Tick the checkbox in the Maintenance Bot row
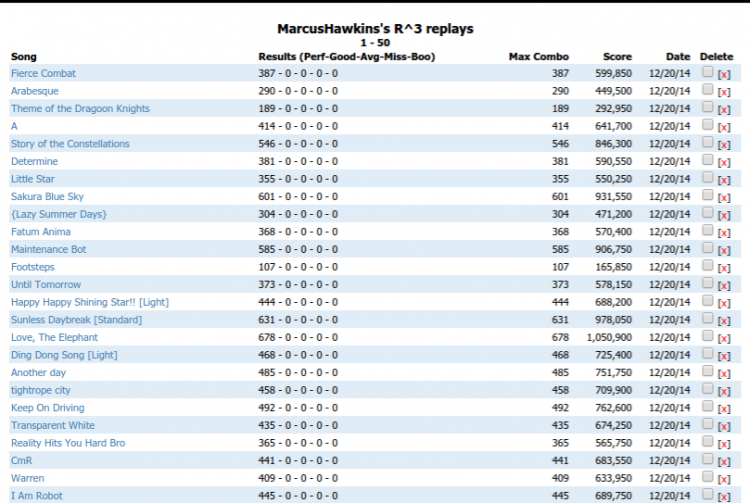750x503 pixels. pyautogui.click(x=707, y=248)
